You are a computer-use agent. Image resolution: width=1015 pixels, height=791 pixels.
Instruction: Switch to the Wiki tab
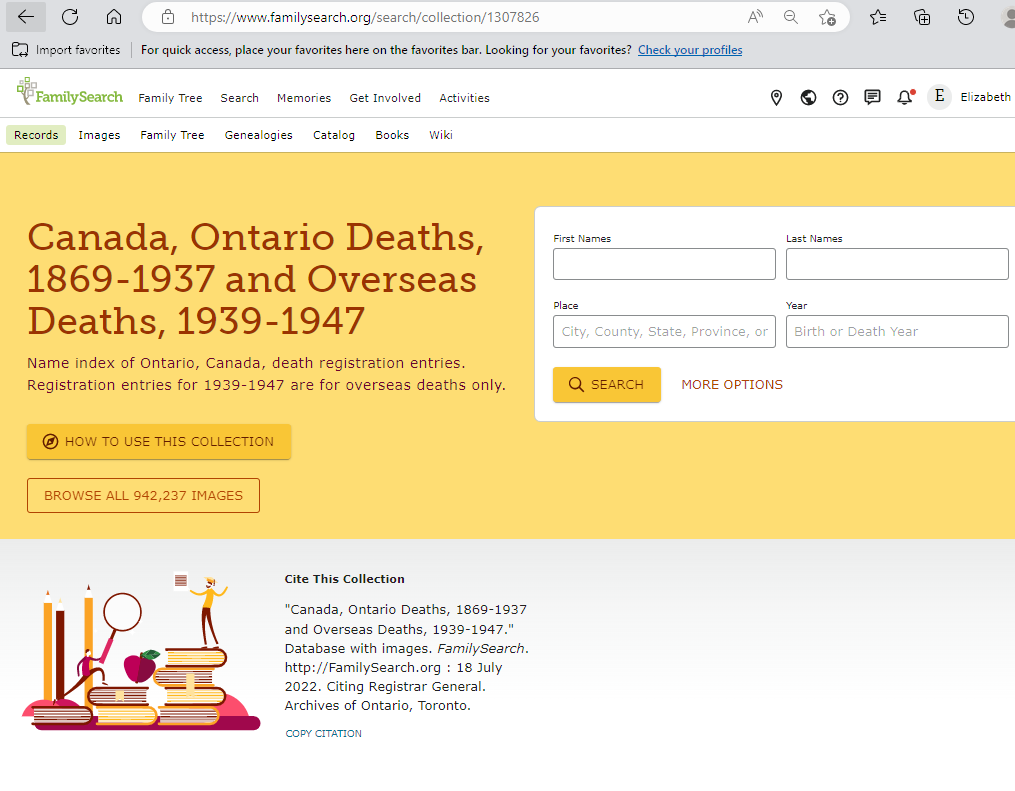pos(441,135)
